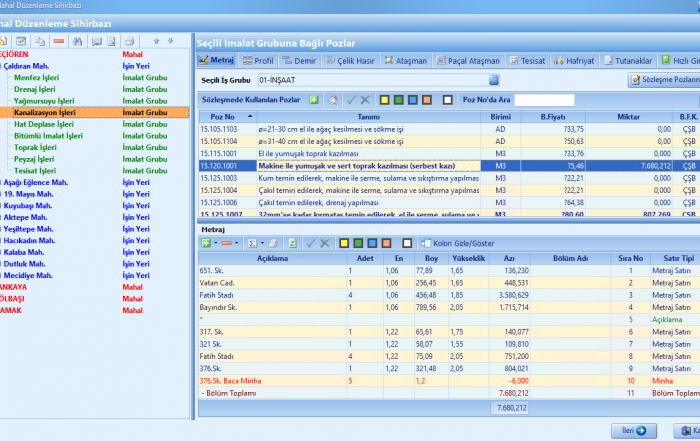The image size is (700, 441).
Task: Move selected item down with blue arrow
Action: tap(170, 41)
